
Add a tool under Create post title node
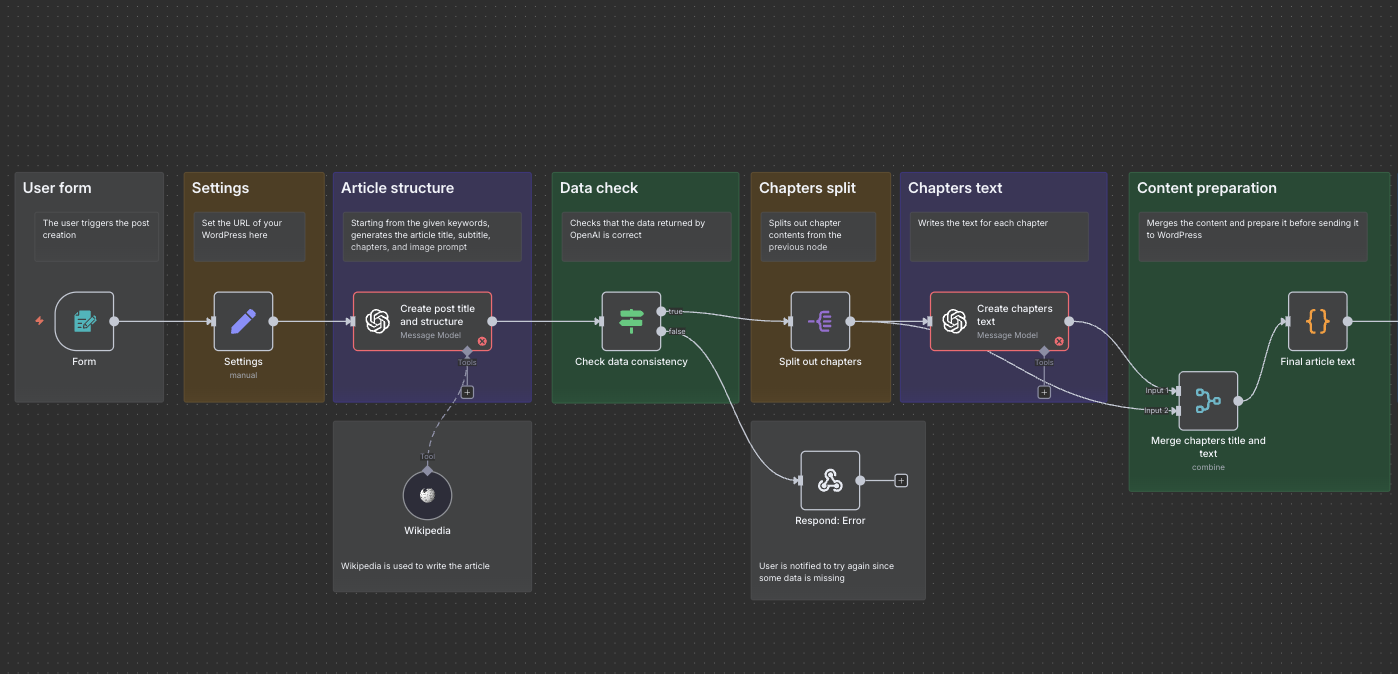pyautogui.click(x=467, y=392)
